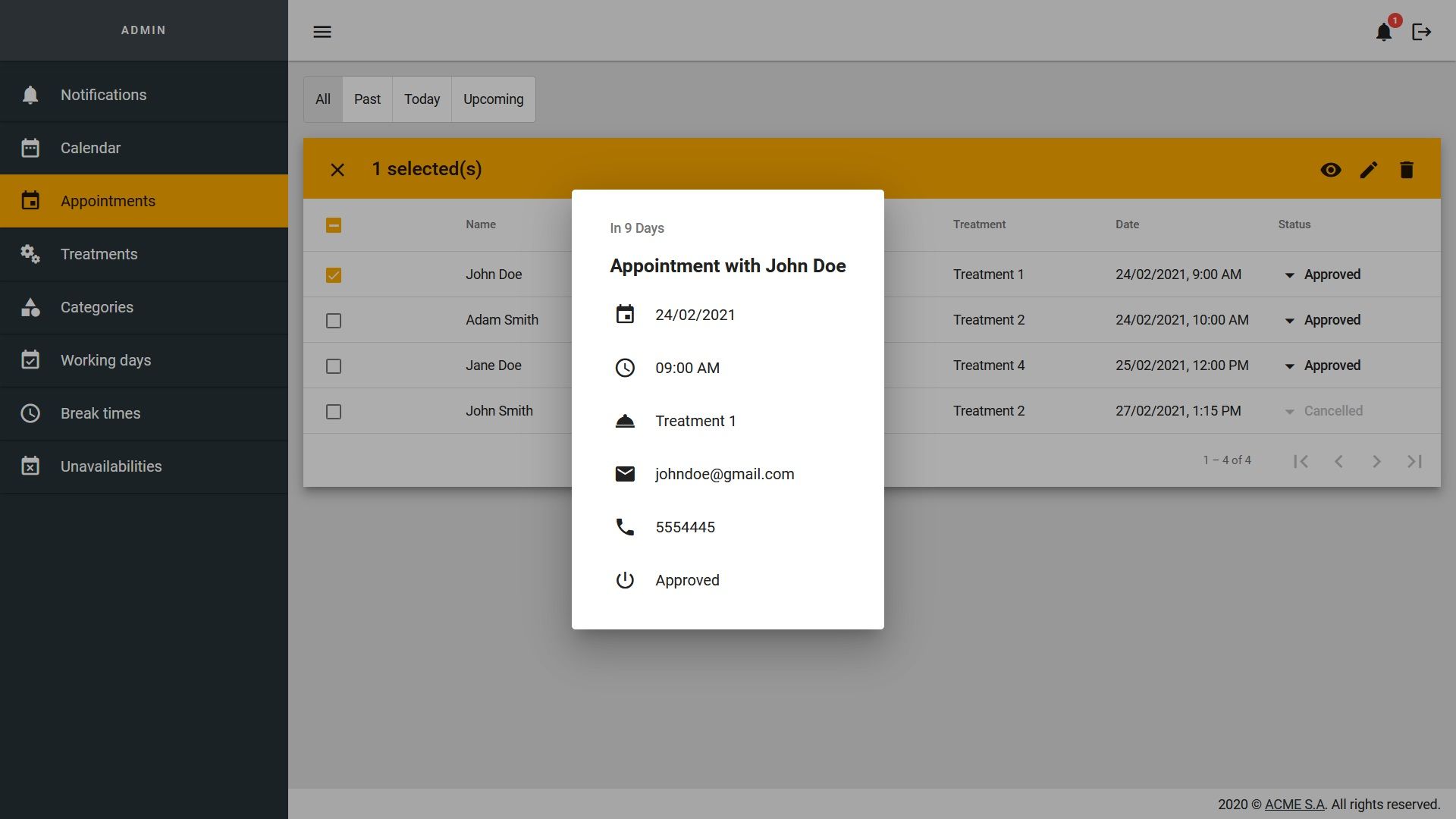Open Break times in the sidebar
1456x819 pixels.
(144, 413)
